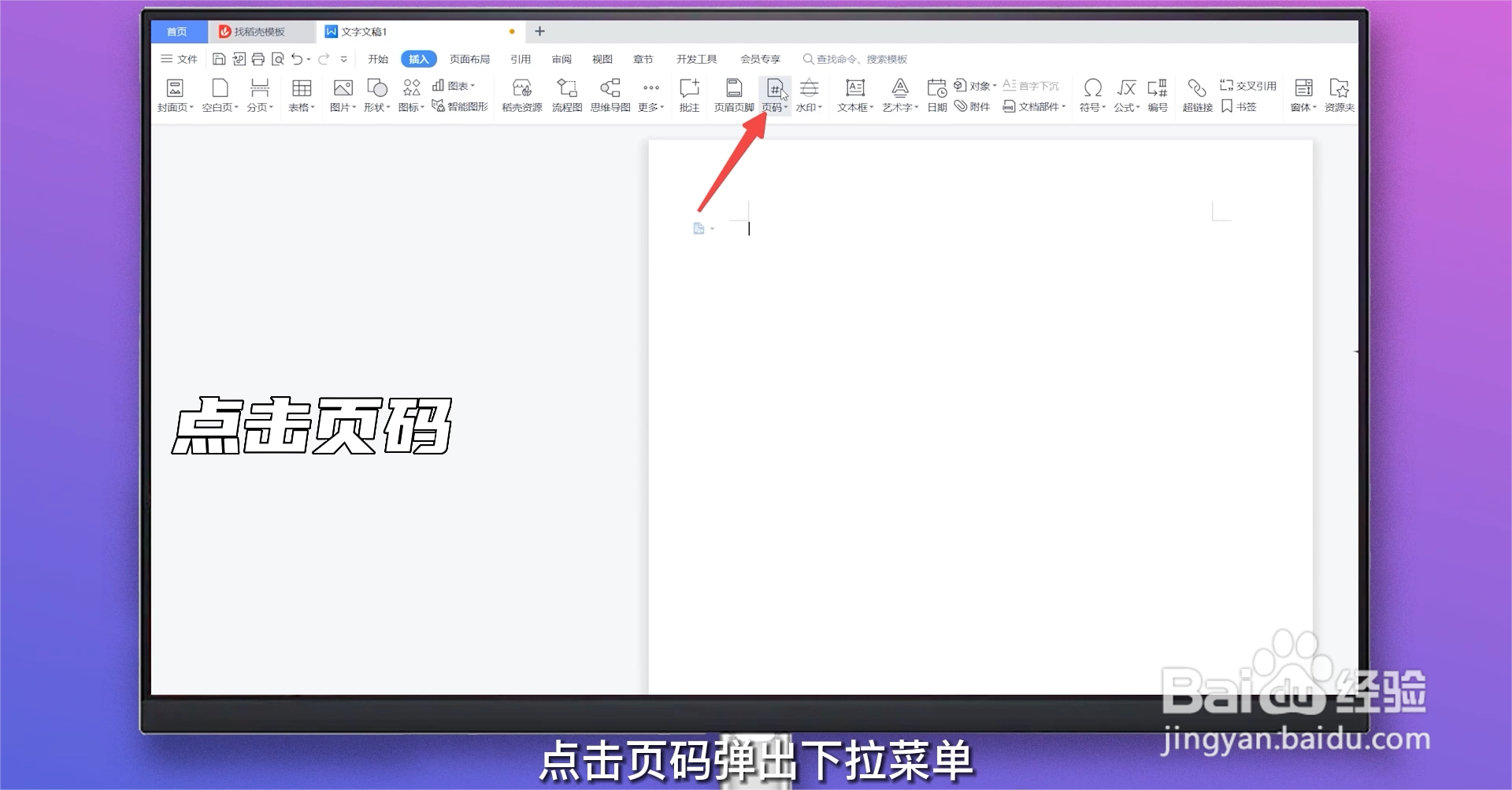Insert Date (日期)
The image size is (1512, 790).
[936, 95]
